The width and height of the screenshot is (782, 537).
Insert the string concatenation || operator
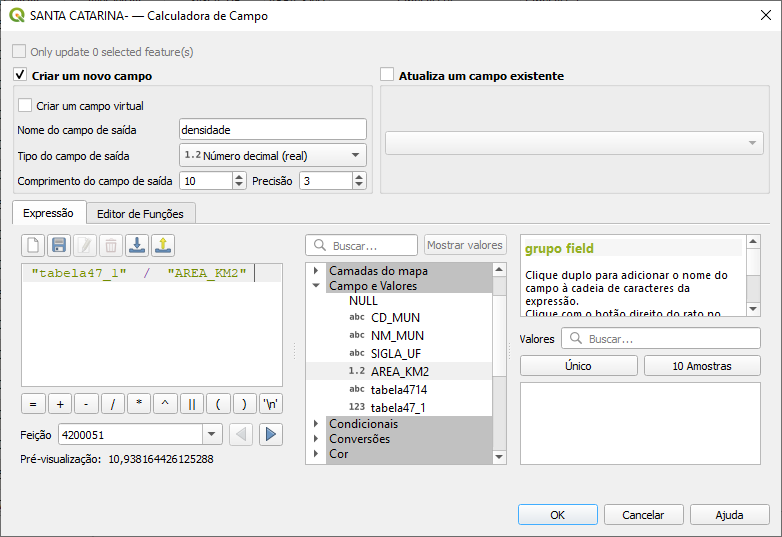pos(191,404)
